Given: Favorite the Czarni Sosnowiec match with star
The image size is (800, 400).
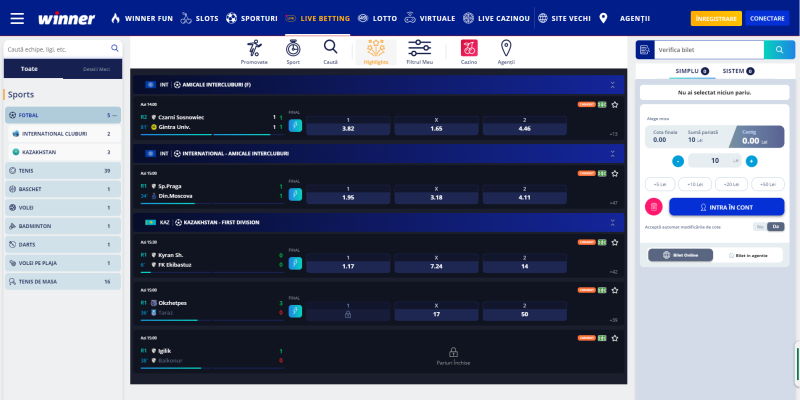Looking at the screenshot, I should tap(615, 105).
